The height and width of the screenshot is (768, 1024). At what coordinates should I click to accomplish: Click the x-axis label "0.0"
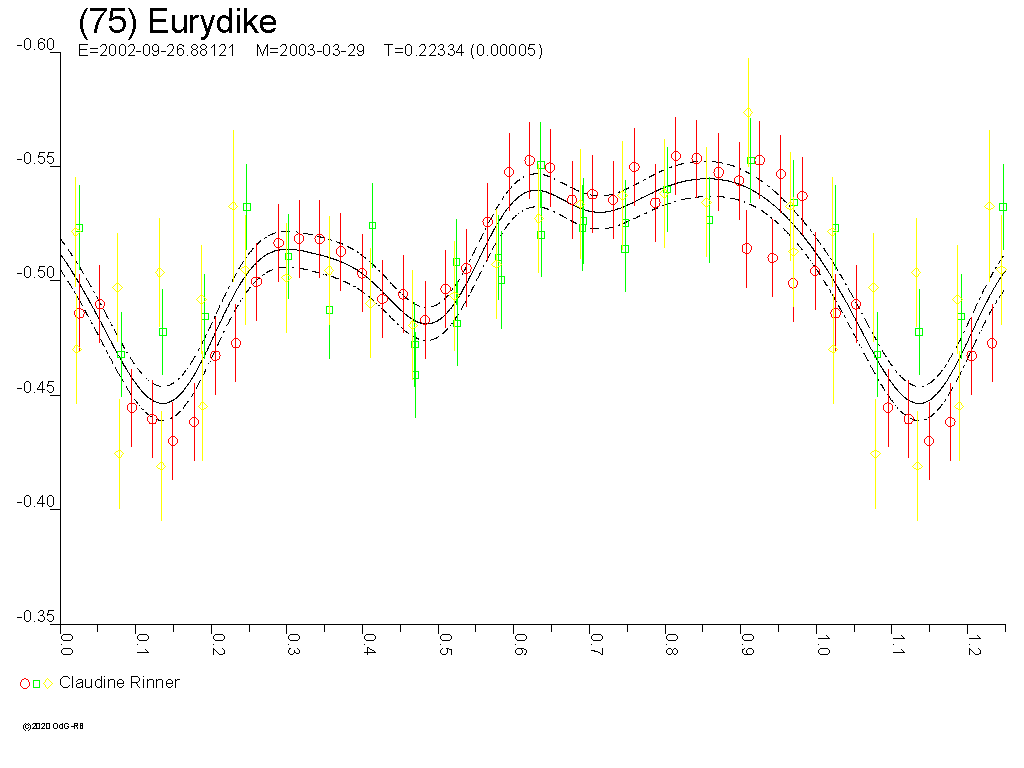(67, 643)
